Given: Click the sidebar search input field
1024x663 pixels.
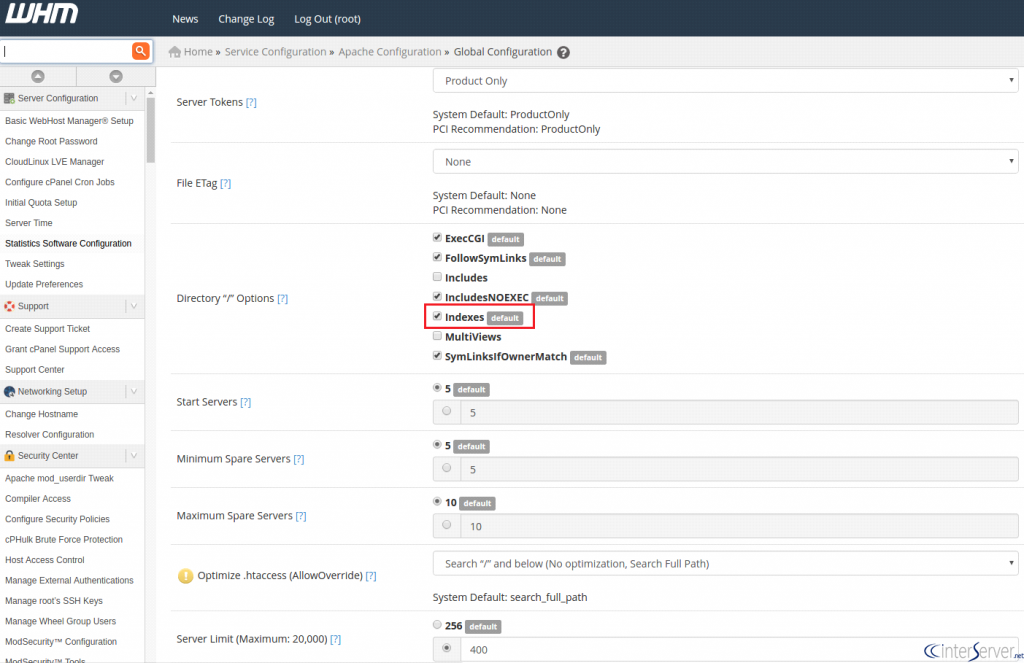Looking at the screenshot, I should coord(66,51).
